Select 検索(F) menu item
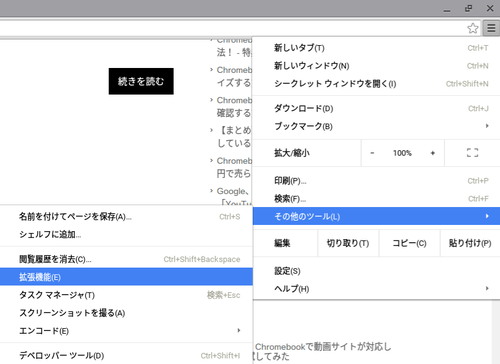The image size is (500, 364). coord(376,199)
